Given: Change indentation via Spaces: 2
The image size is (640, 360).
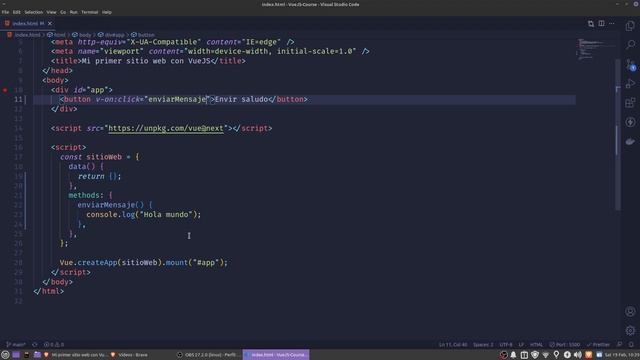Looking at the screenshot, I should point(483,344).
